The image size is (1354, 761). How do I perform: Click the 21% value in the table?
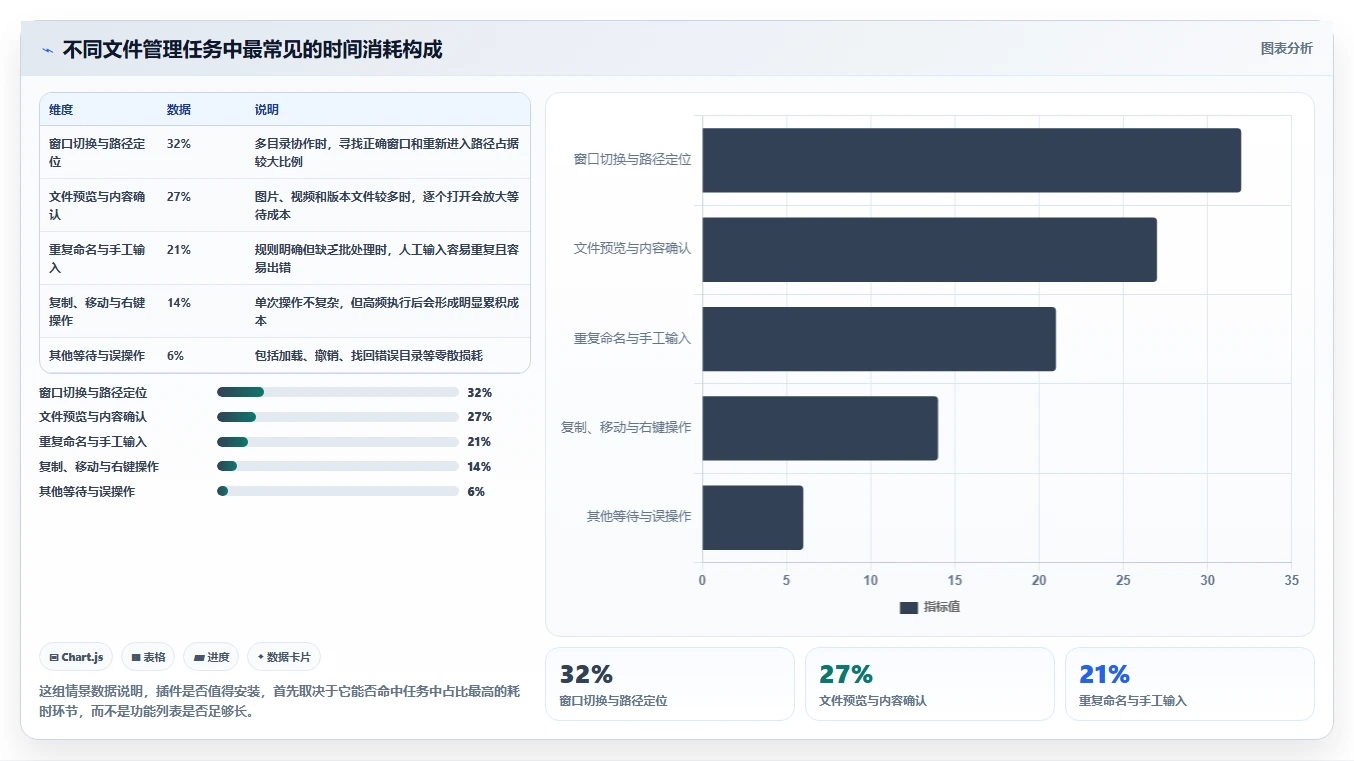(x=179, y=250)
